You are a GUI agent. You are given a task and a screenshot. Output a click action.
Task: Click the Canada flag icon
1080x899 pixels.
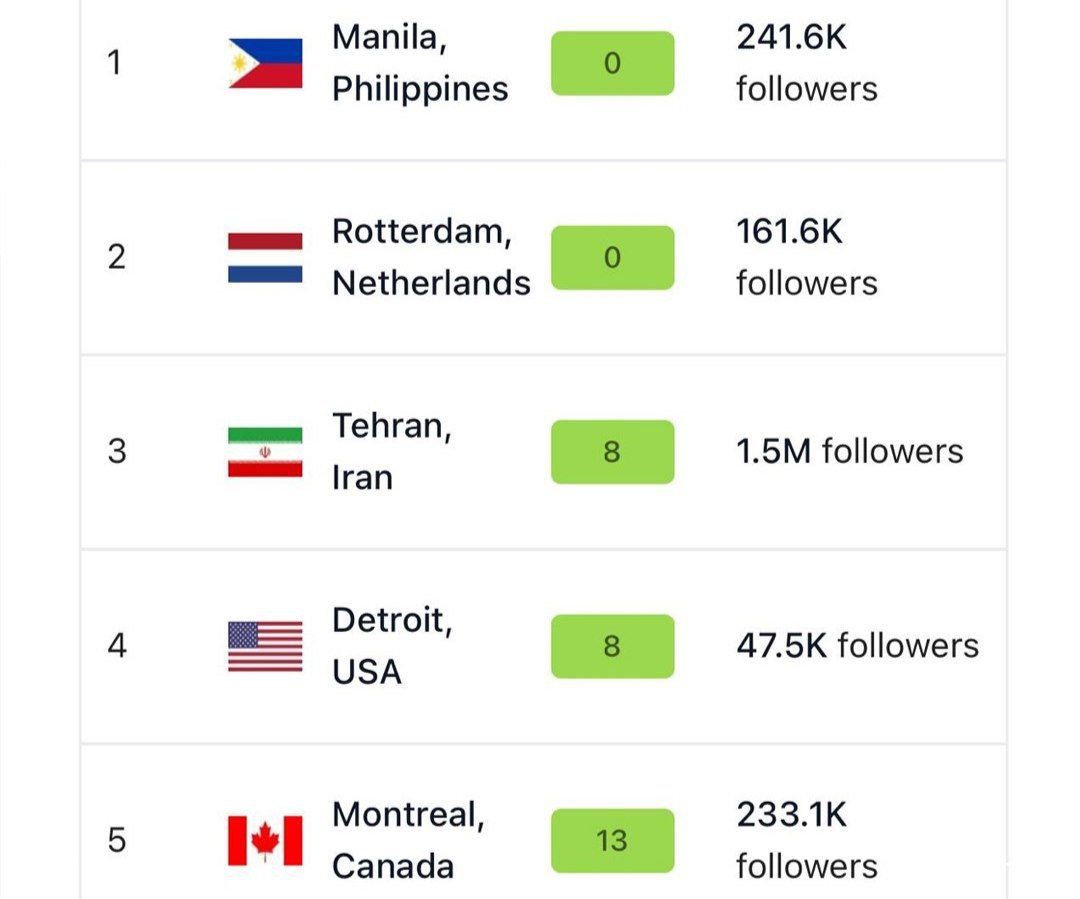point(265,840)
